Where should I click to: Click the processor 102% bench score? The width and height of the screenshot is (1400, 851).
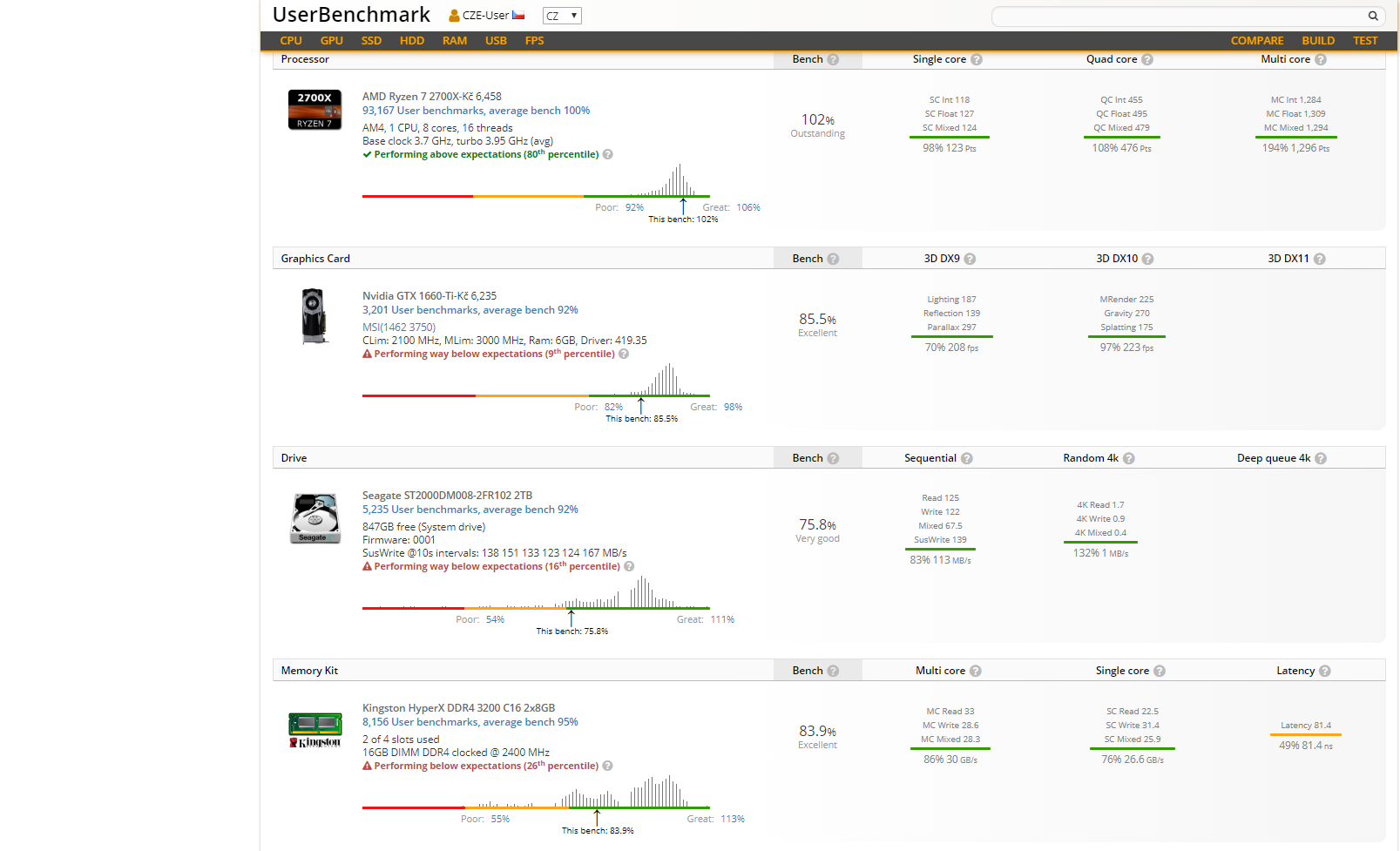[x=818, y=120]
